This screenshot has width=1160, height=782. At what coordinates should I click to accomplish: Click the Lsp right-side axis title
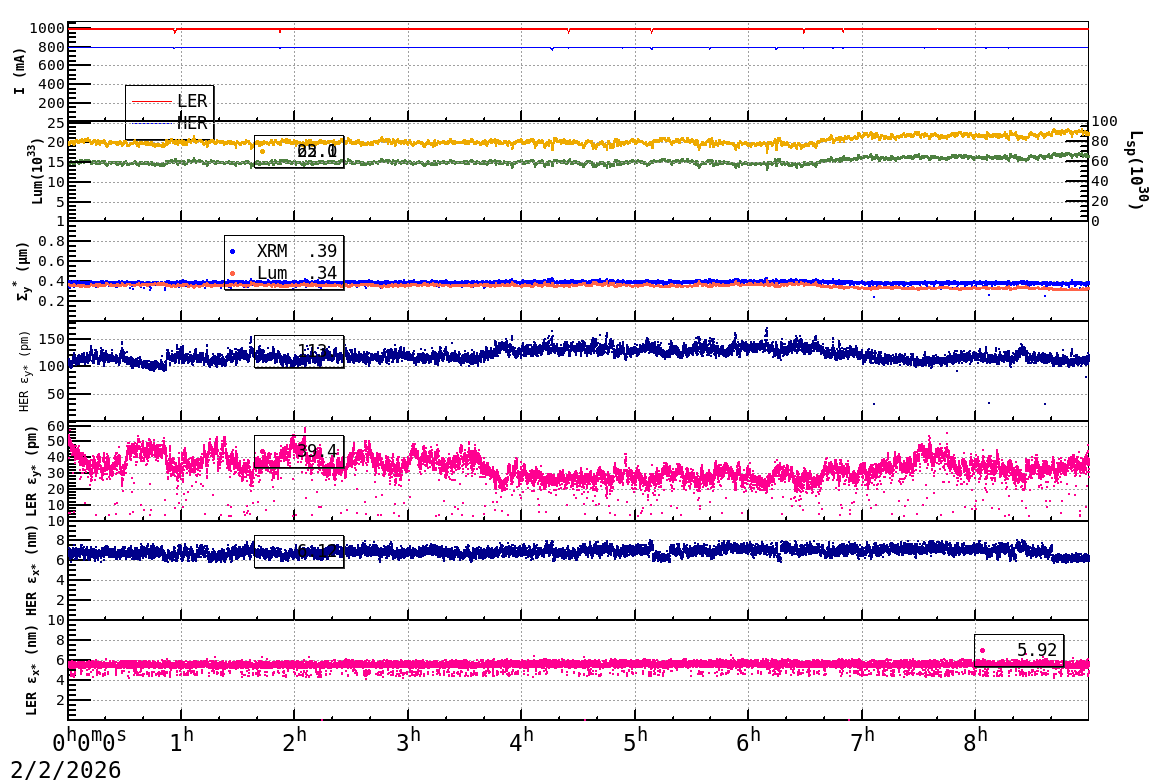[1136, 170]
